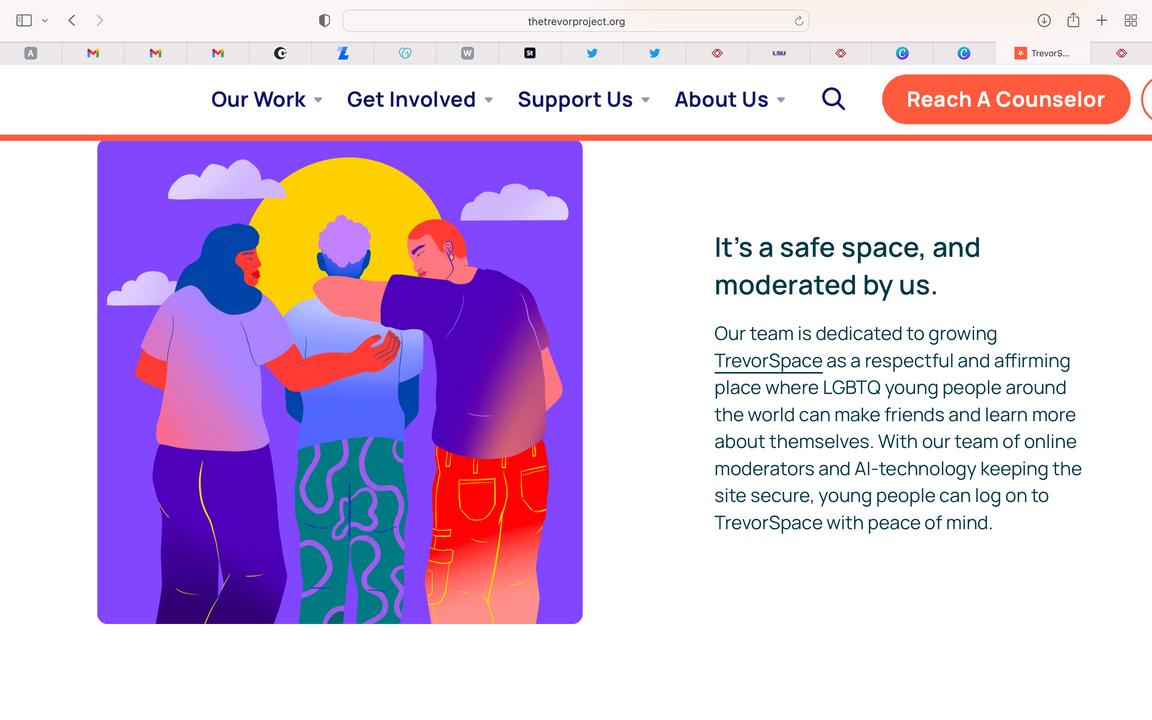Open the sidebar options chevron menu

coord(45,21)
